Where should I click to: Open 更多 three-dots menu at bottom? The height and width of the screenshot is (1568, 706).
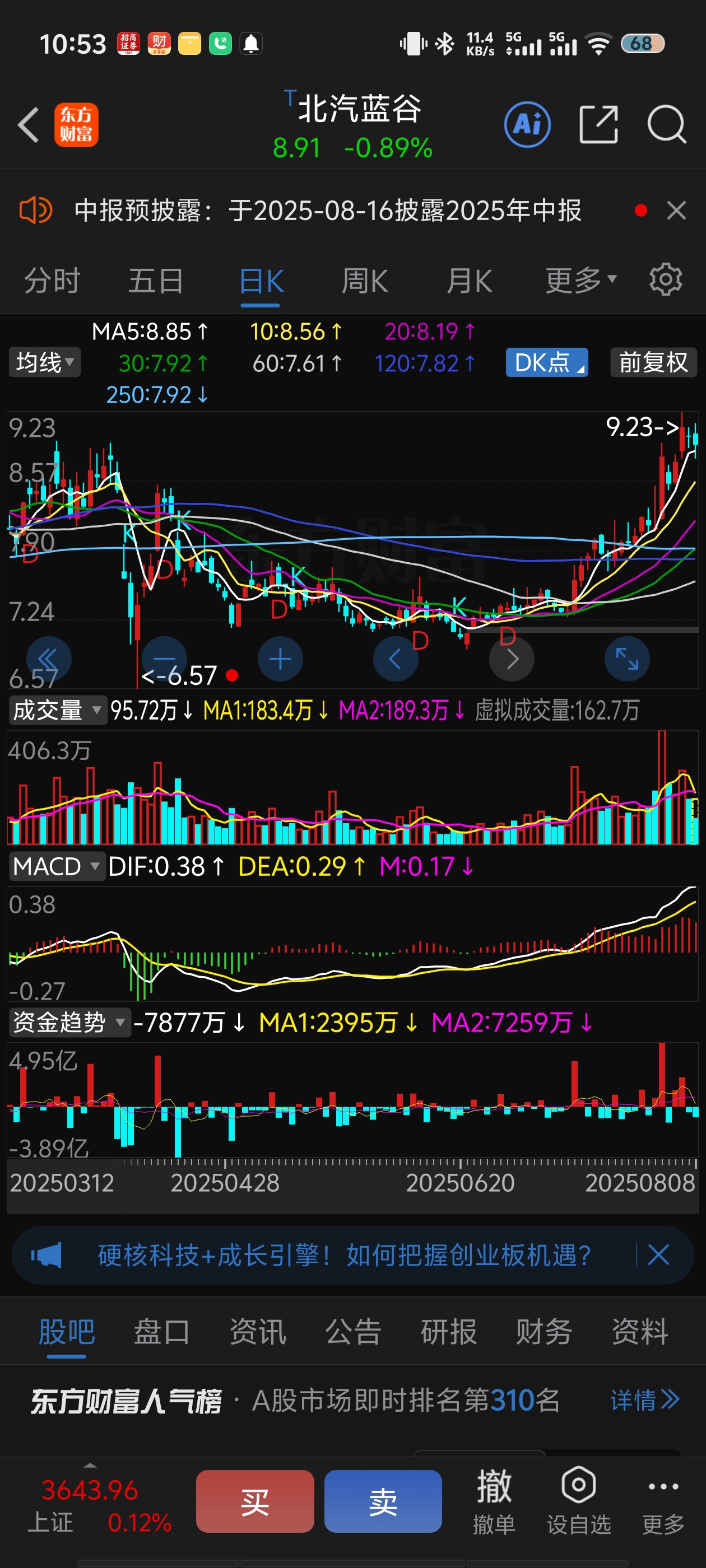coord(663,1501)
